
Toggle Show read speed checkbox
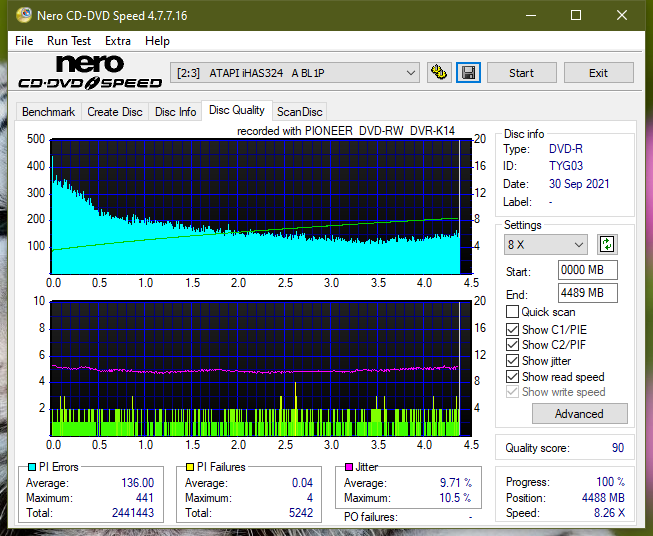click(x=512, y=376)
